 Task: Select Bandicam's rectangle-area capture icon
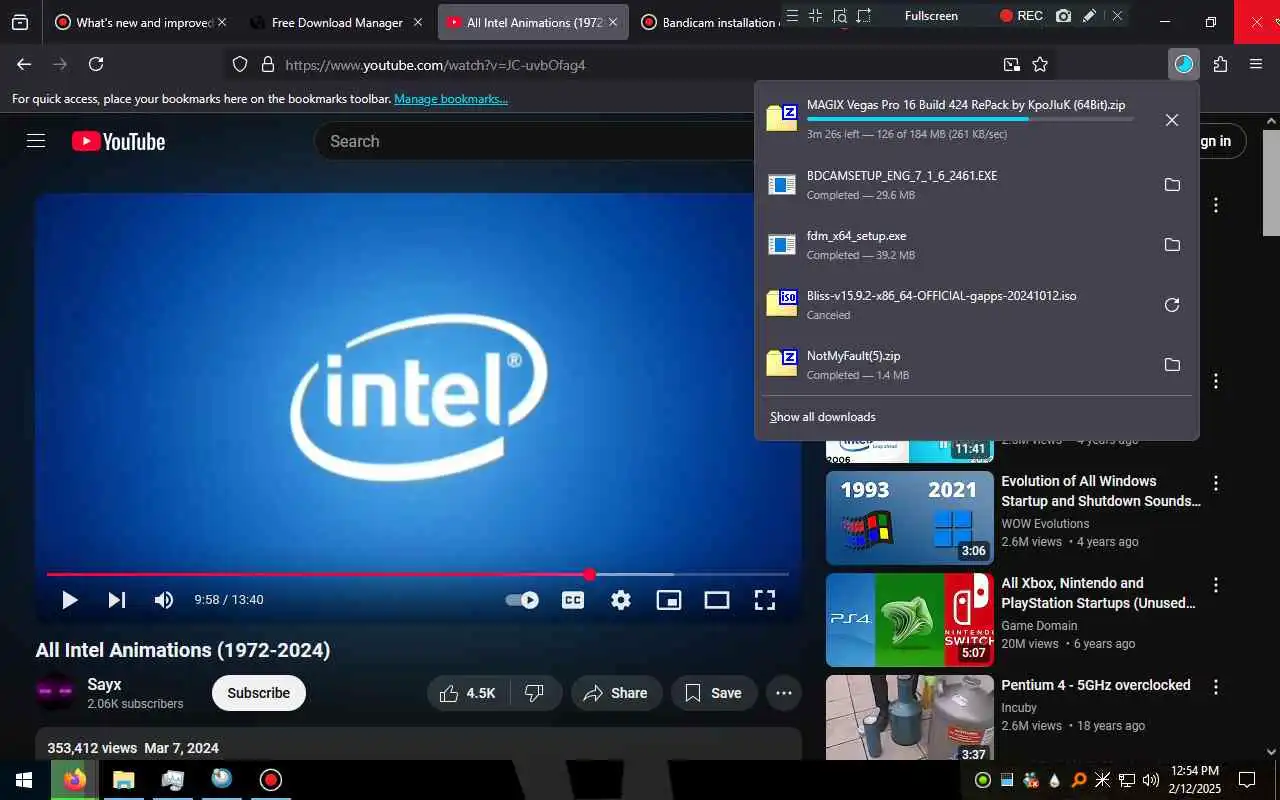pos(864,16)
